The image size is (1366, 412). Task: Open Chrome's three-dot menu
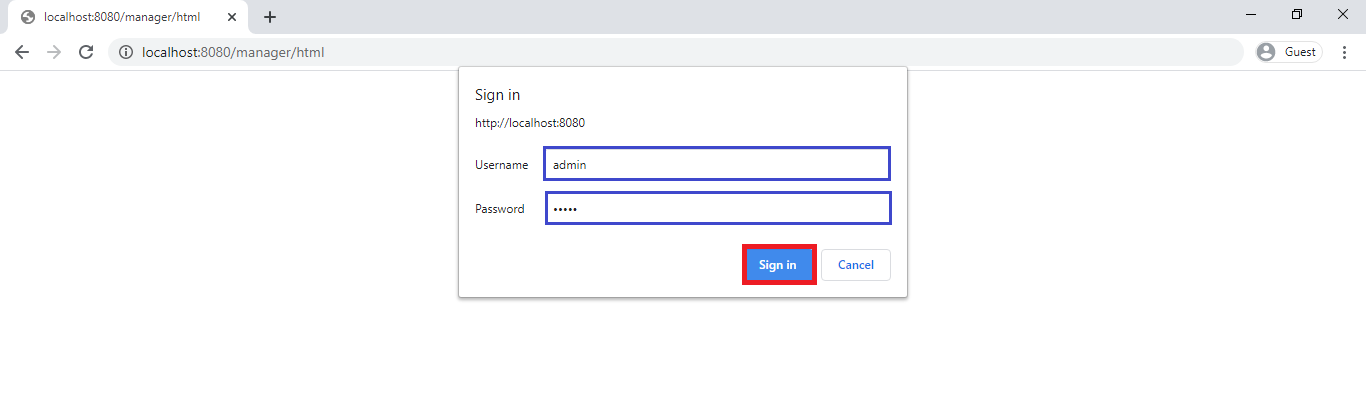click(1345, 52)
